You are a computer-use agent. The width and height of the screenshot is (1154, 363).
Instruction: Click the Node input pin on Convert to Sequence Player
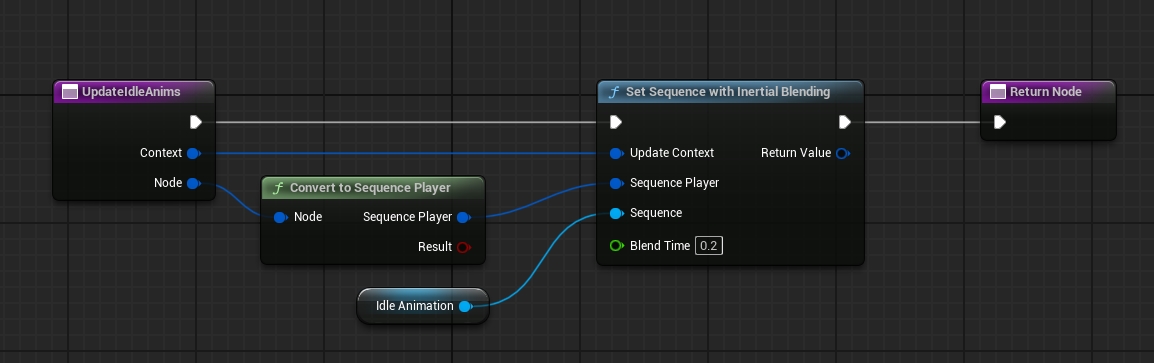(x=280, y=217)
